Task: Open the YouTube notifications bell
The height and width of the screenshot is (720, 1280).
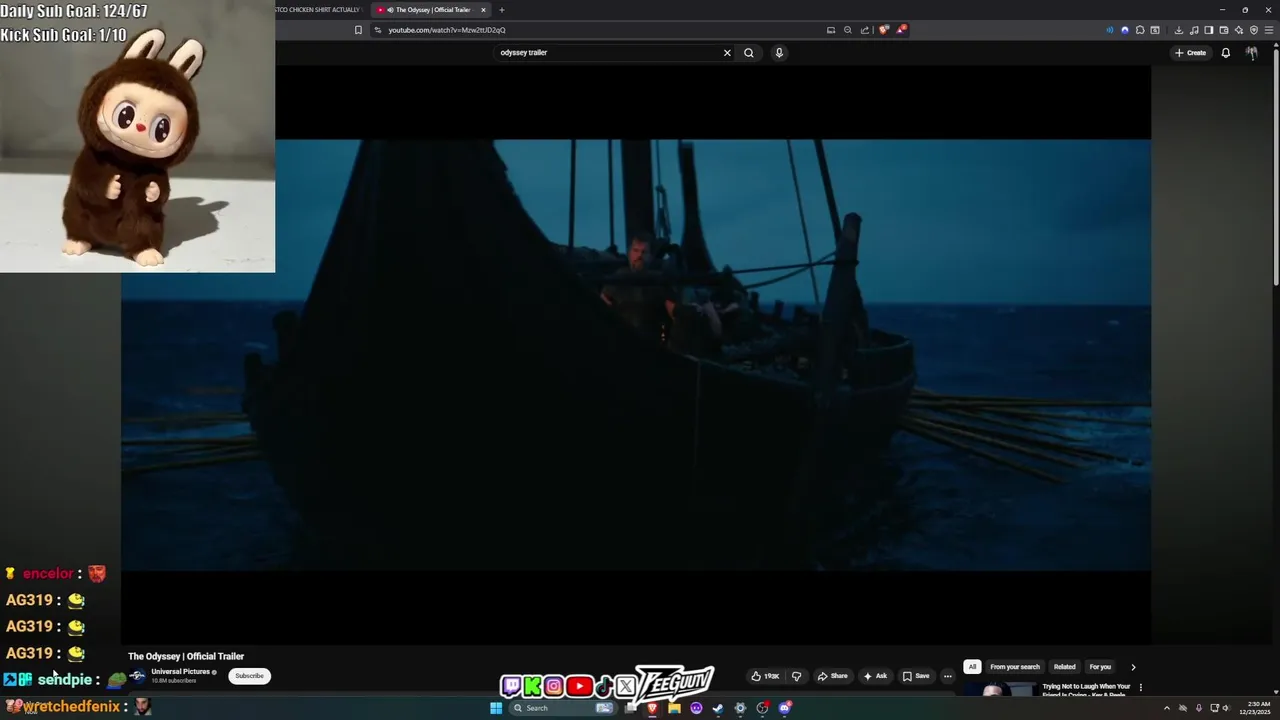Action: click(x=1225, y=53)
